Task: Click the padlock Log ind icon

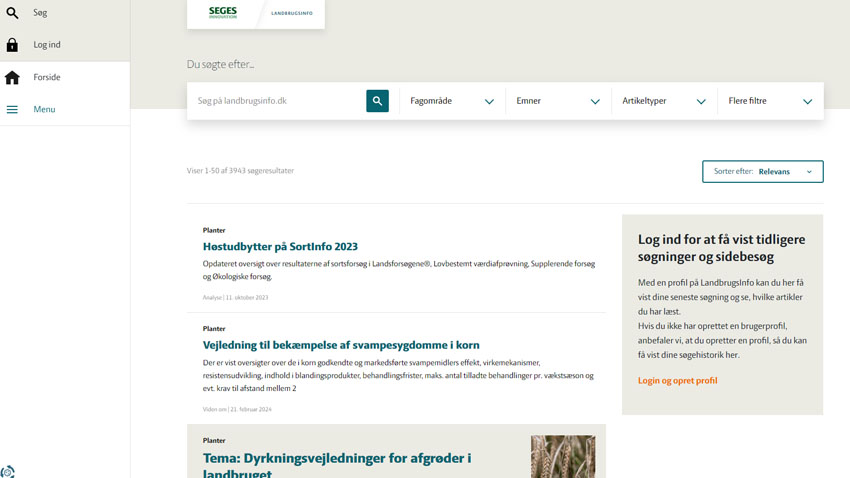Action: 12,45
